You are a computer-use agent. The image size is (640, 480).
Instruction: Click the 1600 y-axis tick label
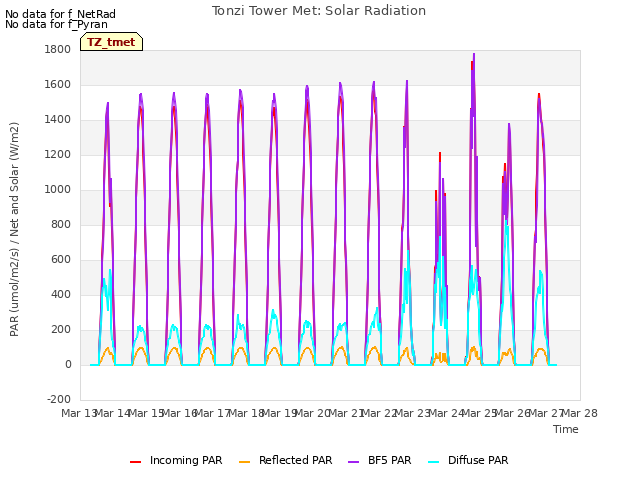pos(58,84)
